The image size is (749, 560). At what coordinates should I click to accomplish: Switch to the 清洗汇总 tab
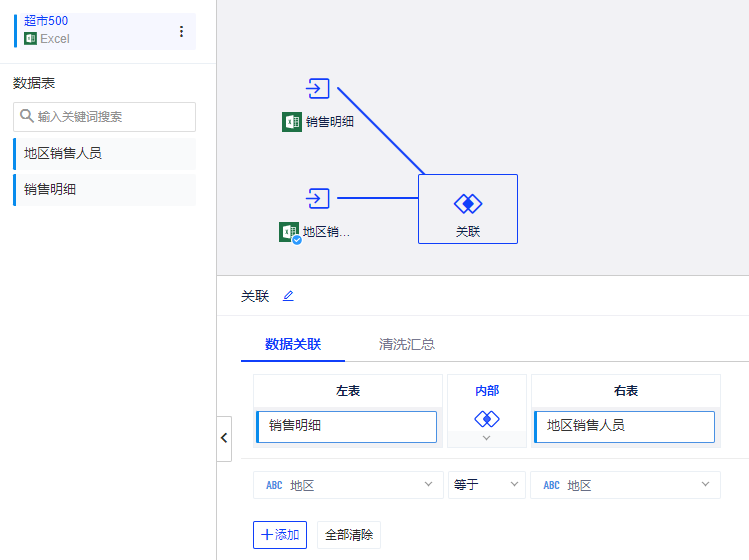pyautogui.click(x=406, y=344)
